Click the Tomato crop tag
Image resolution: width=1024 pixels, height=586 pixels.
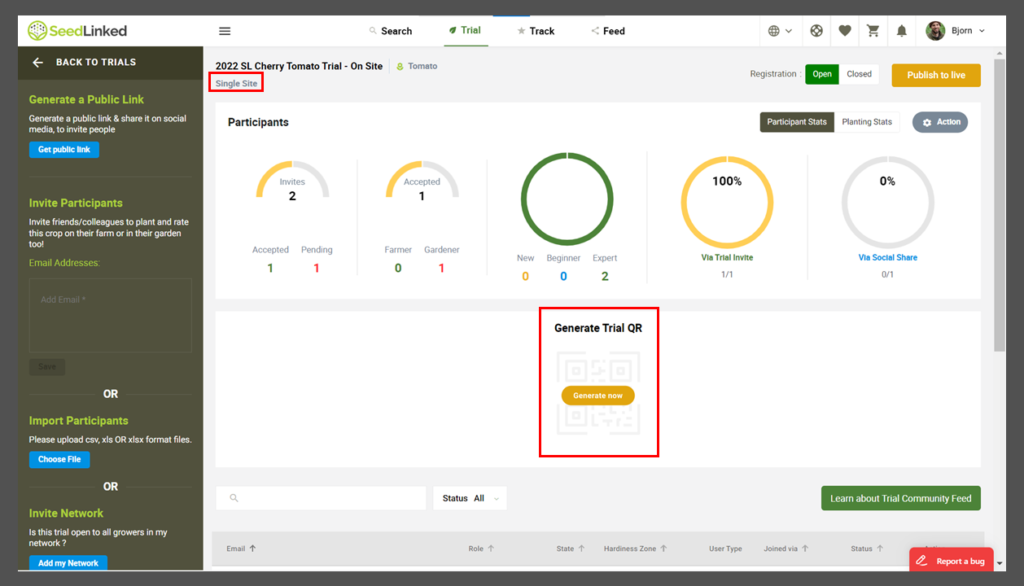coord(417,66)
